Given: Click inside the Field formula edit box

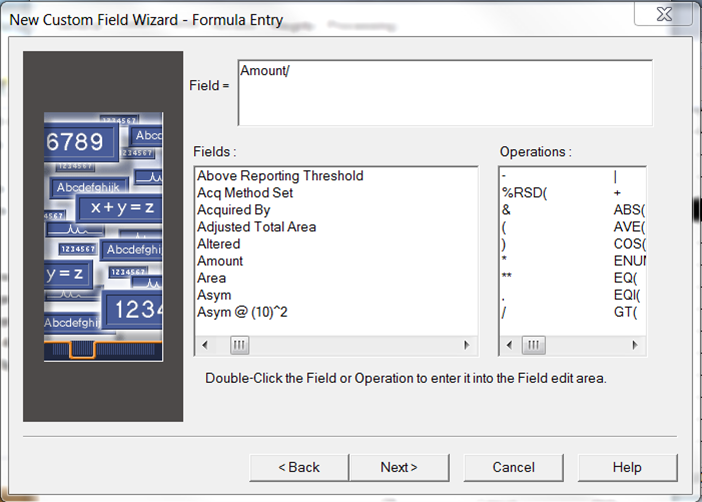Looking at the screenshot, I should click(445, 93).
